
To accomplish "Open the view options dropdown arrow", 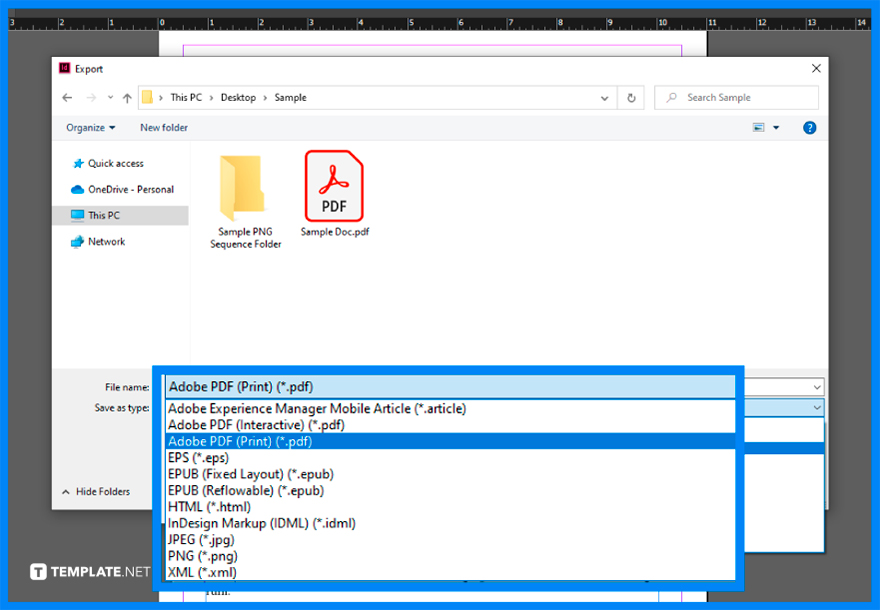I will [x=776, y=128].
